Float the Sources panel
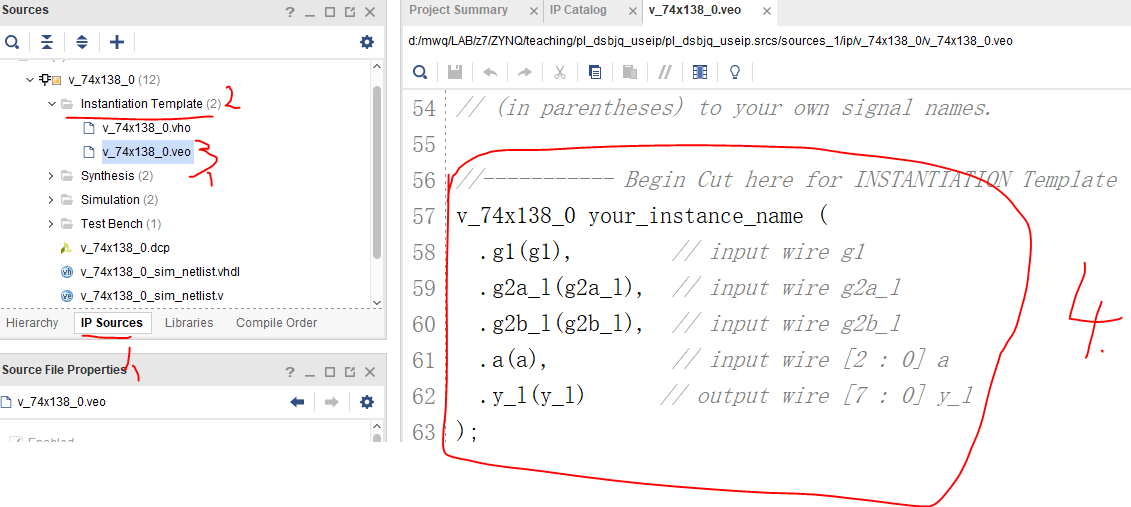The height and width of the screenshot is (507, 1131). point(350,12)
